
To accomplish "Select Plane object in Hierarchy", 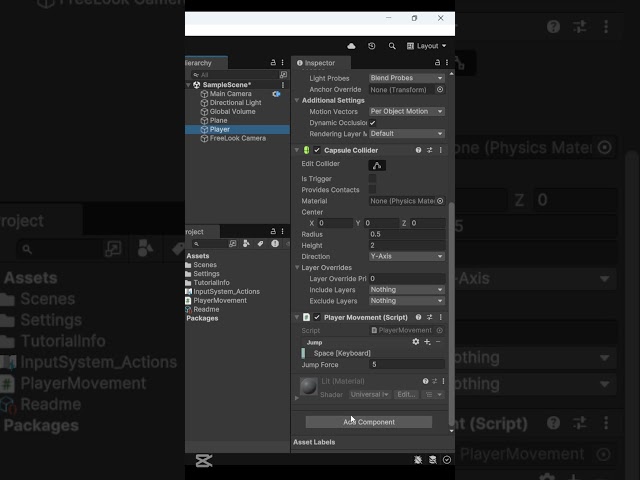I will pos(218,121).
